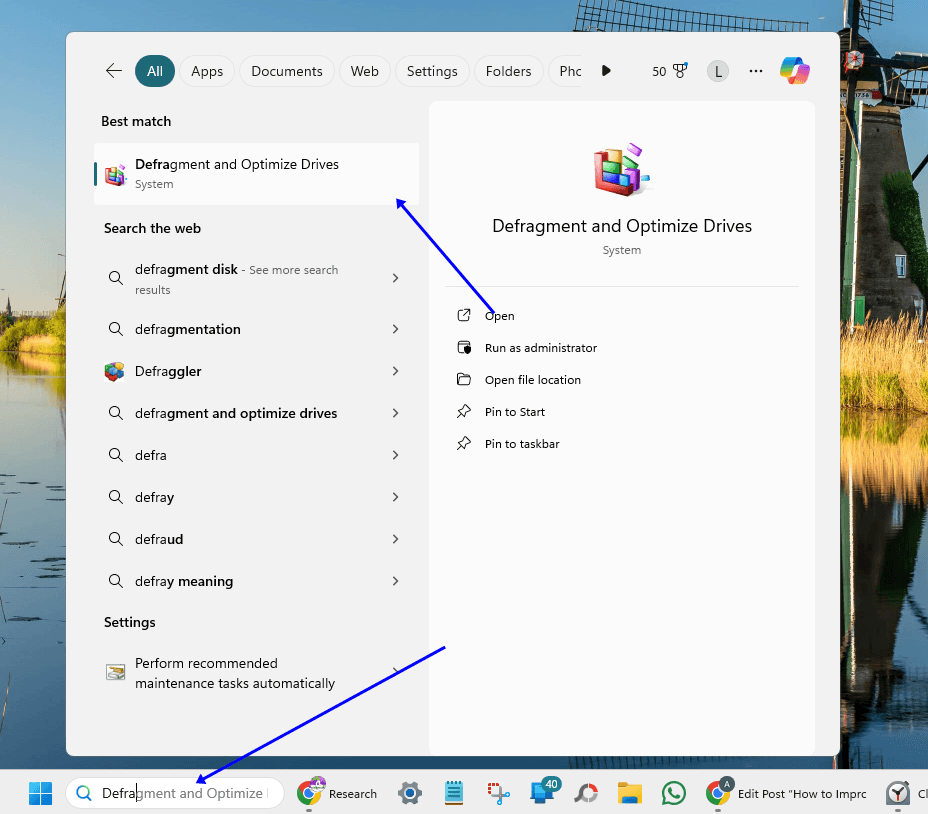Open the taskbar app with 40 badge
The width and height of the screenshot is (928, 814).
(543, 792)
